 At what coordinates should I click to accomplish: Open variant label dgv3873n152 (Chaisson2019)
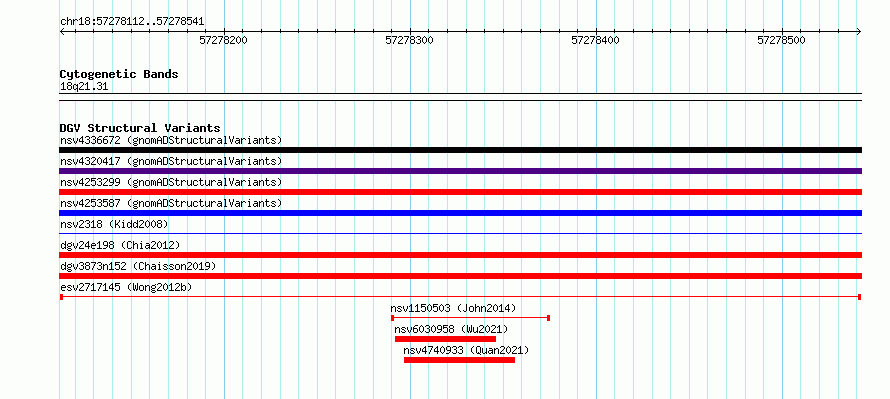pos(138,266)
